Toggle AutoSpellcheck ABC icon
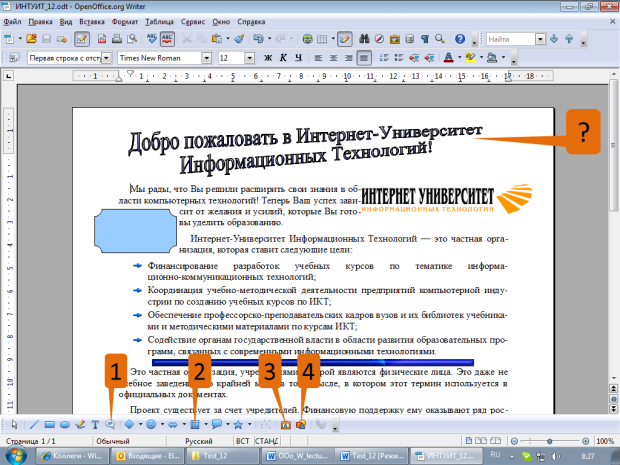 167,39
